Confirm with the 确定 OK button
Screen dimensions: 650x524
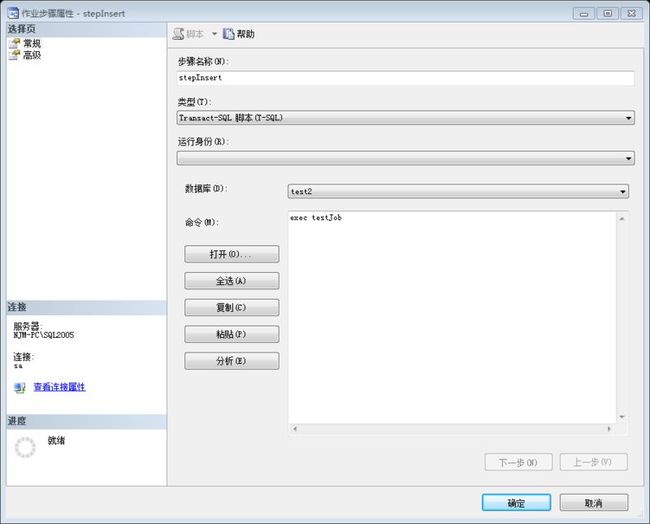point(516,503)
